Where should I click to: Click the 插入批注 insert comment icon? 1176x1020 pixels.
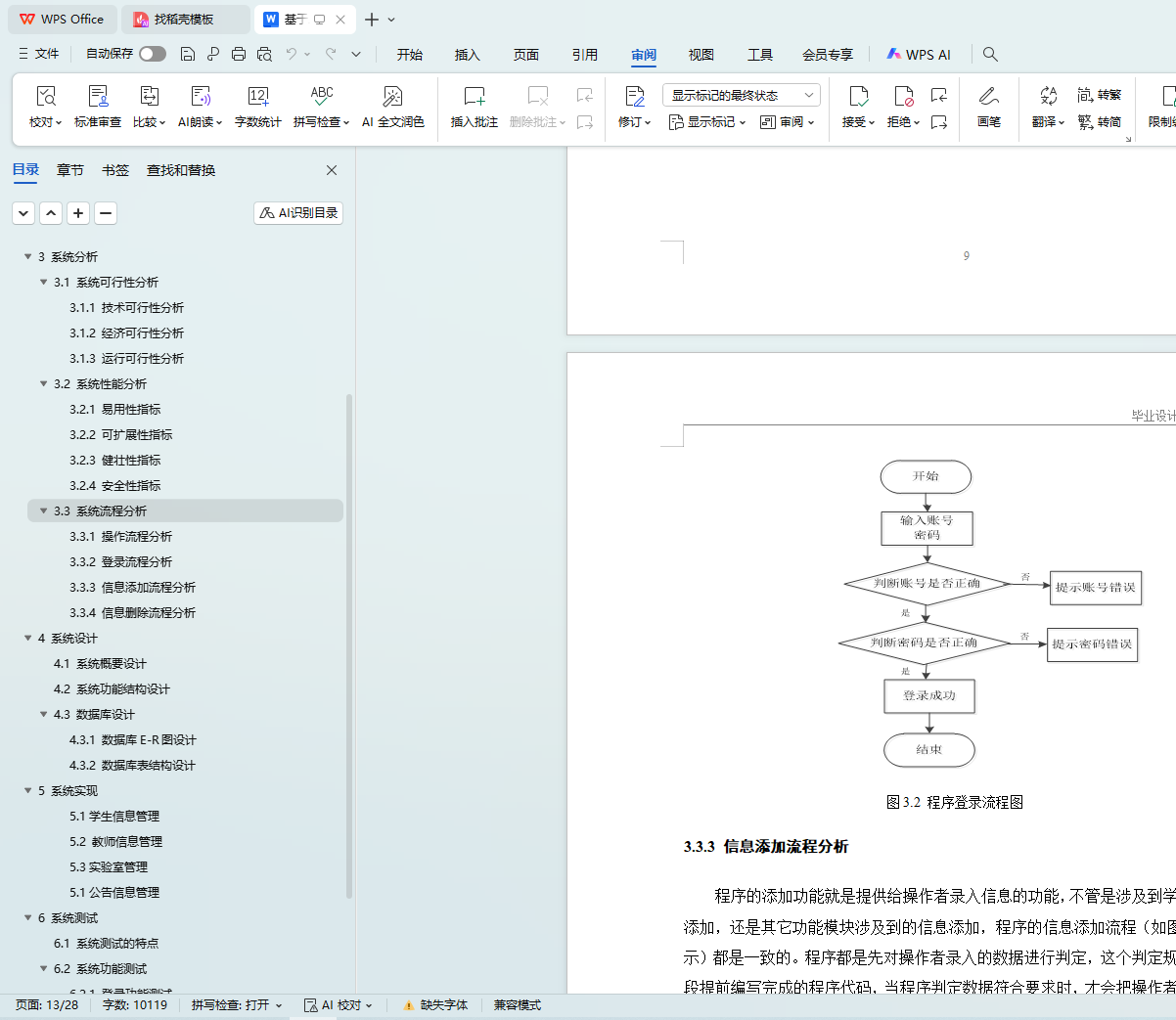(x=474, y=97)
